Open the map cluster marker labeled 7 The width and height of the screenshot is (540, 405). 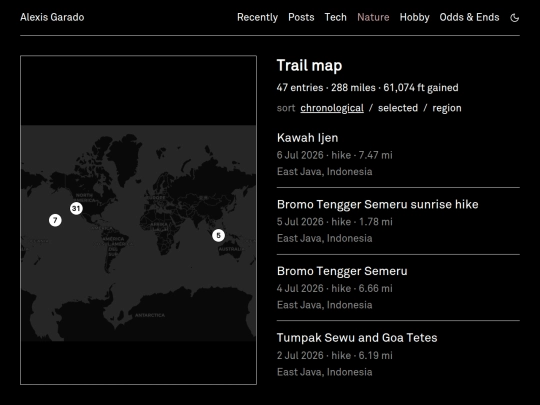55,220
